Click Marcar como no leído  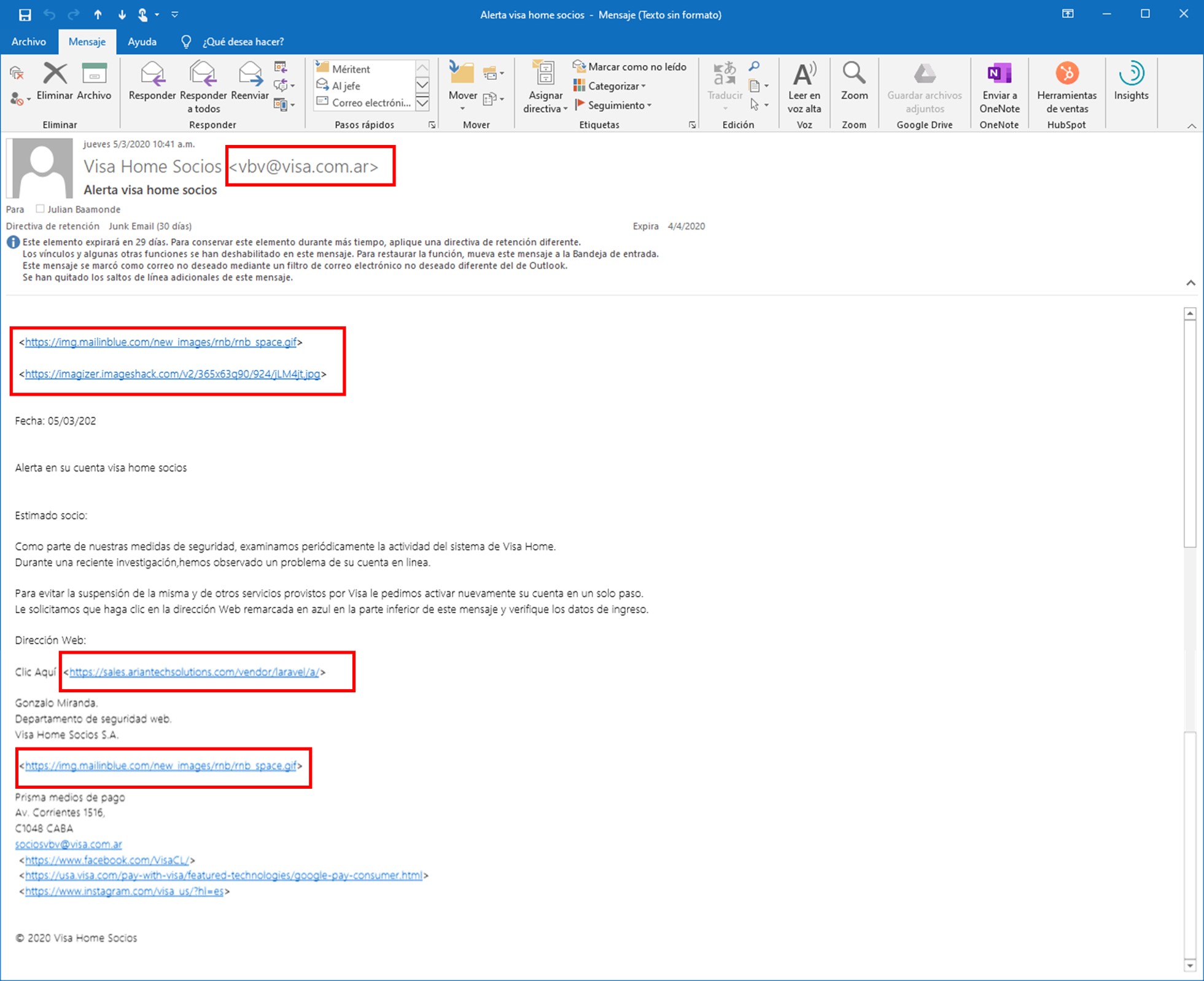(x=629, y=66)
